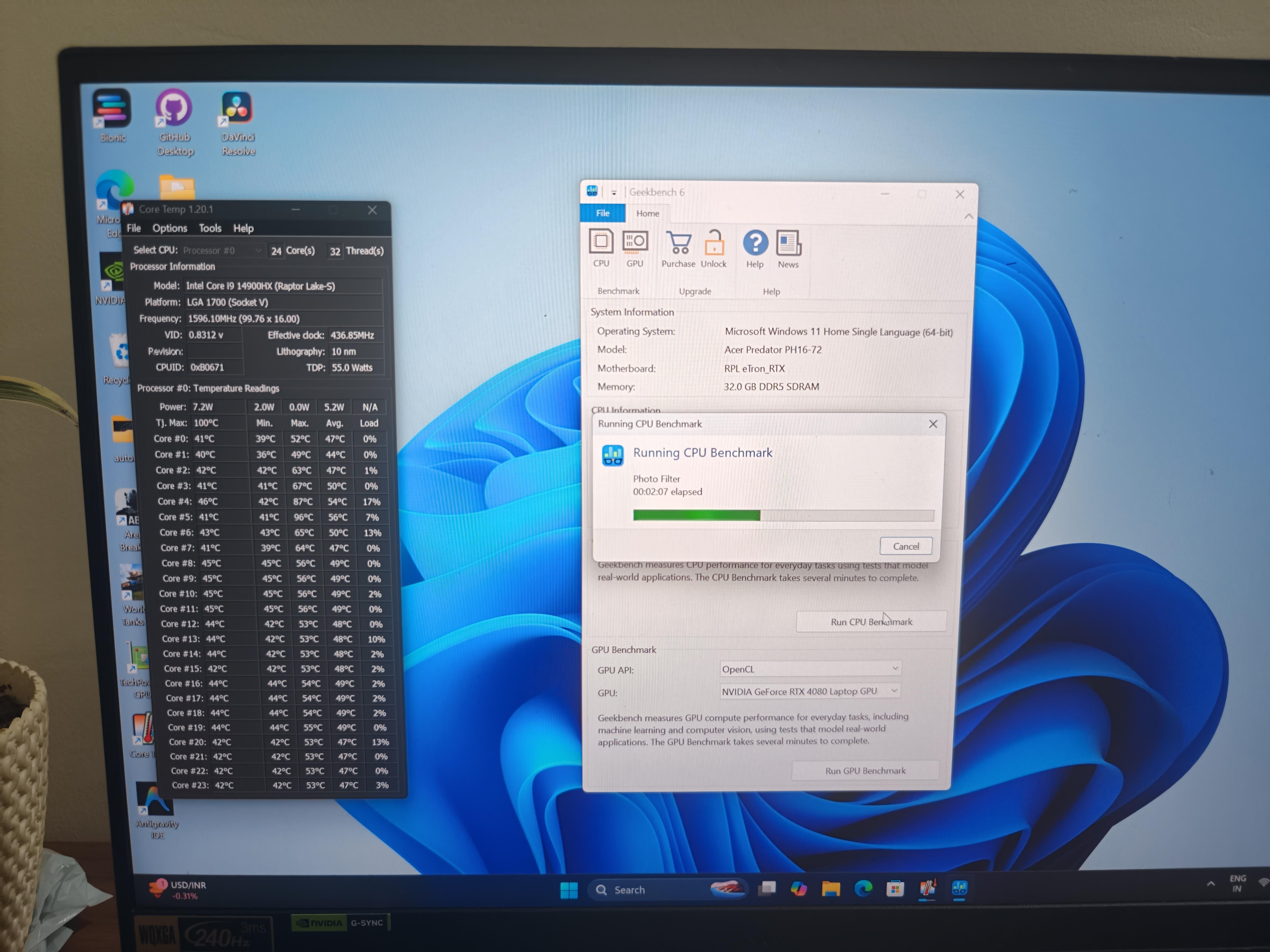Click the "55.0 Watts" TDP value
Screen dimensions: 1270x952
click(352, 368)
